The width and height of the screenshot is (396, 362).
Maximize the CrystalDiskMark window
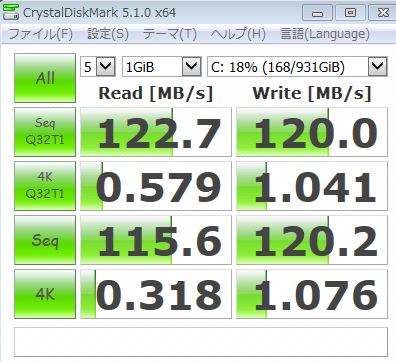pos(350,13)
